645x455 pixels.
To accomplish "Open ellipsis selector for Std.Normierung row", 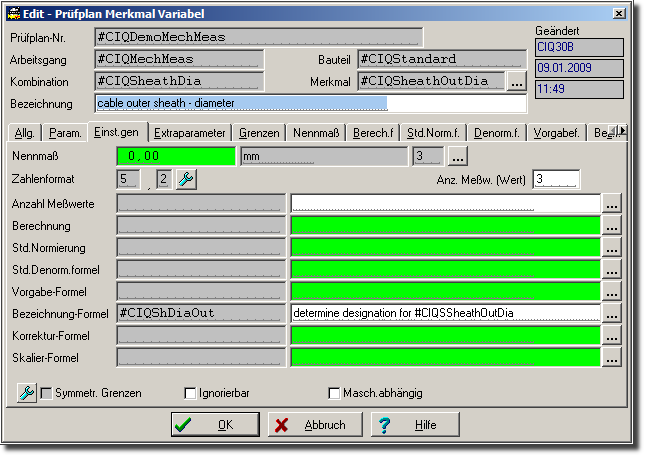I will pyautogui.click(x=612, y=247).
